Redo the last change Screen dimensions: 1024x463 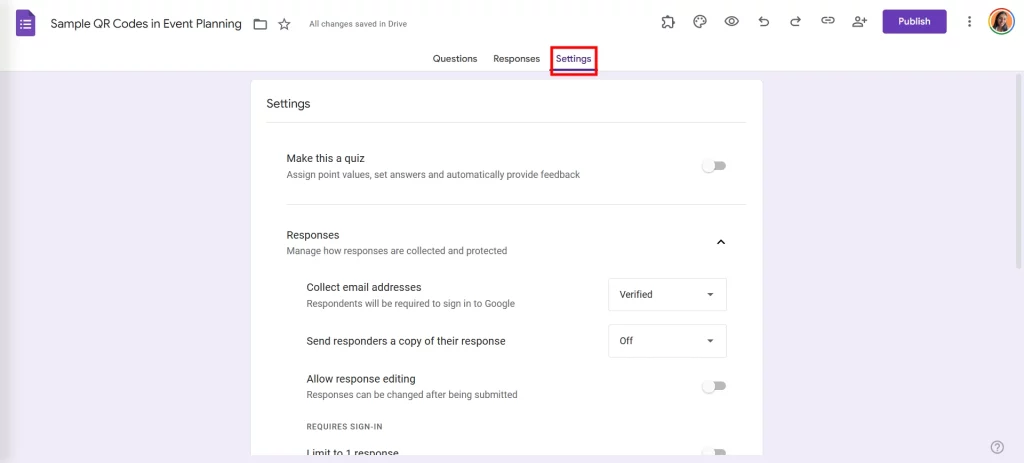[795, 22]
